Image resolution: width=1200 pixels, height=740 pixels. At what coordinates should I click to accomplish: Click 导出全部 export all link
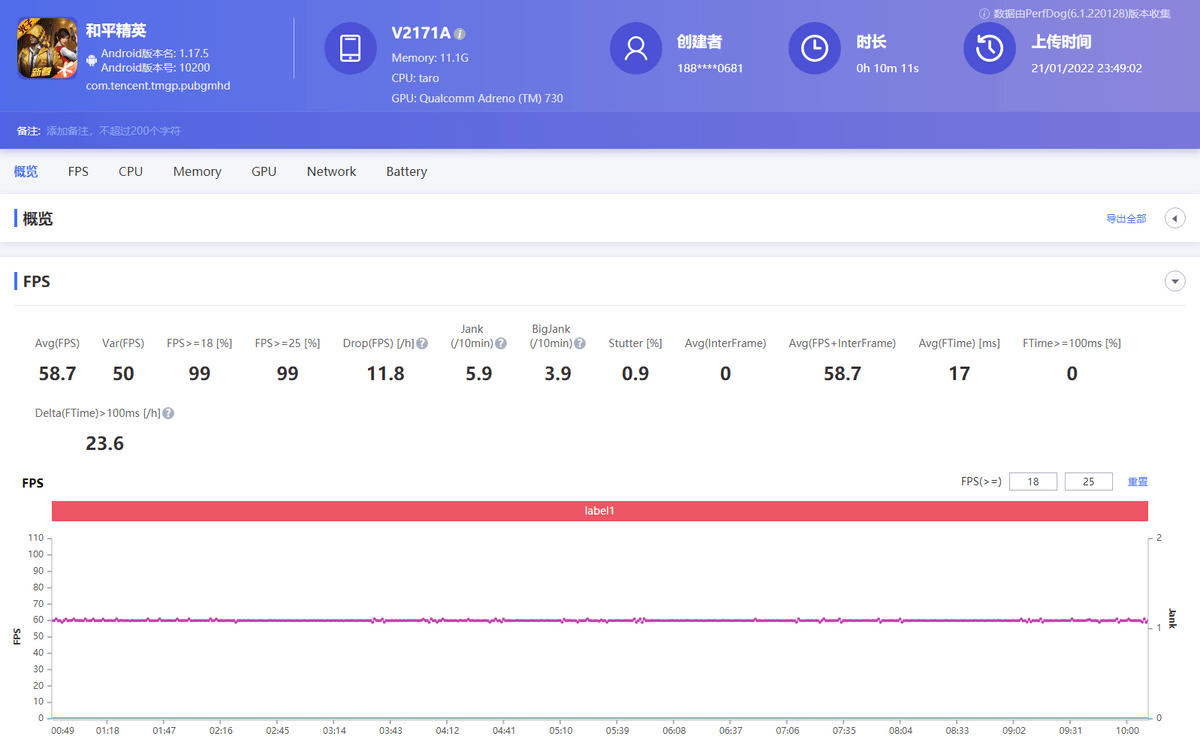[x=1126, y=219]
